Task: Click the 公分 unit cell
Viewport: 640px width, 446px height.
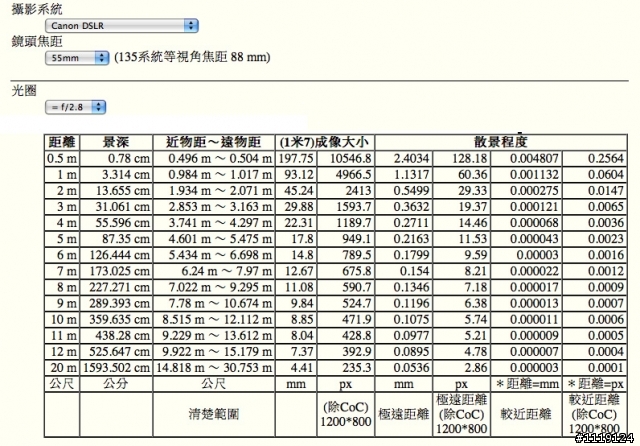Action: click(x=116, y=384)
